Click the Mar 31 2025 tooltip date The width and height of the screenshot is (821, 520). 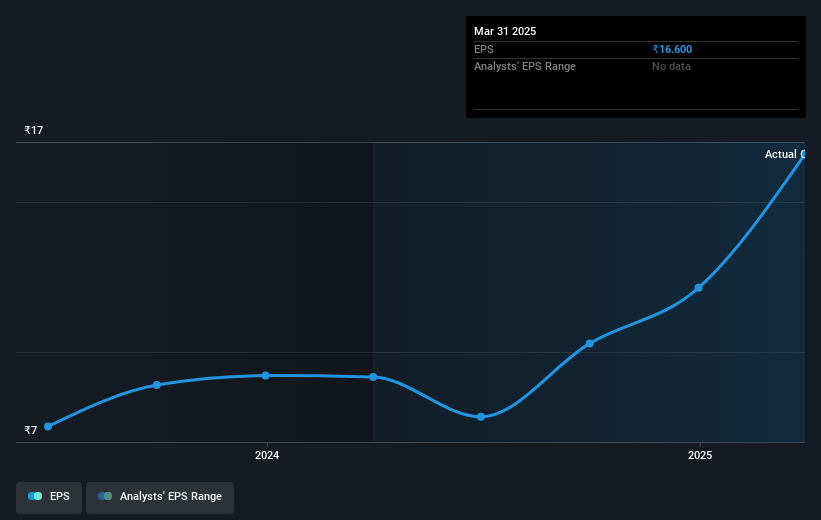pyautogui.click(x=505, y=31)
